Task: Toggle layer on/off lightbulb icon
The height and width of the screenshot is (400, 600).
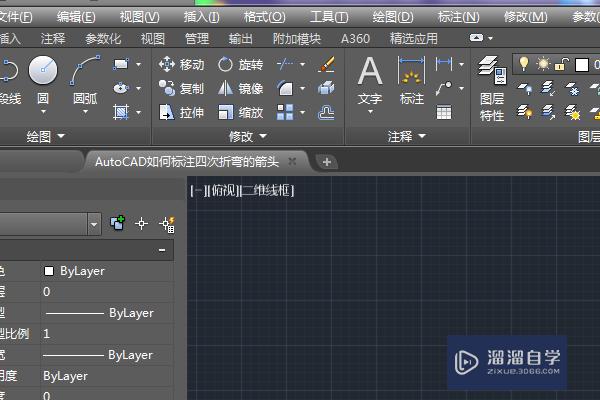Action: click(x=523, y=64)
